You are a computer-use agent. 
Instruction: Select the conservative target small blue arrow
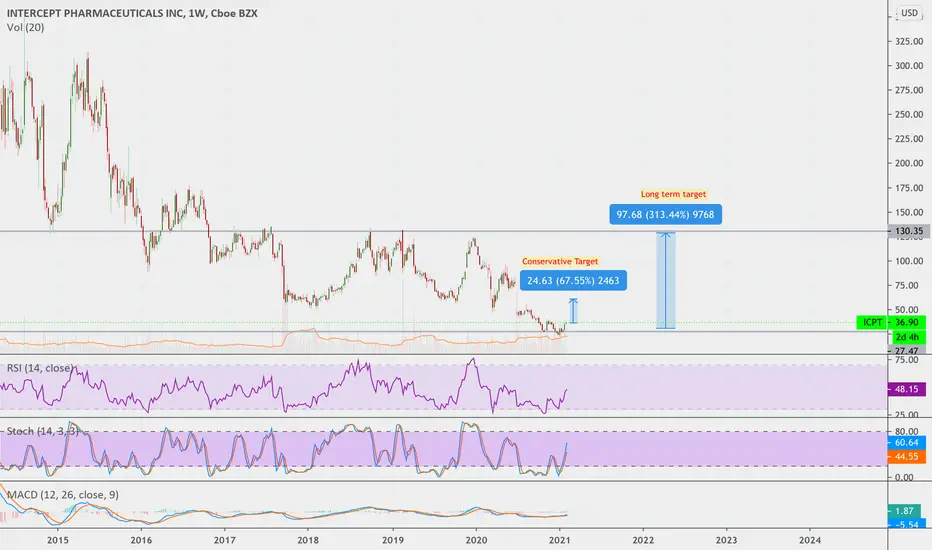(x=574, y=310)
